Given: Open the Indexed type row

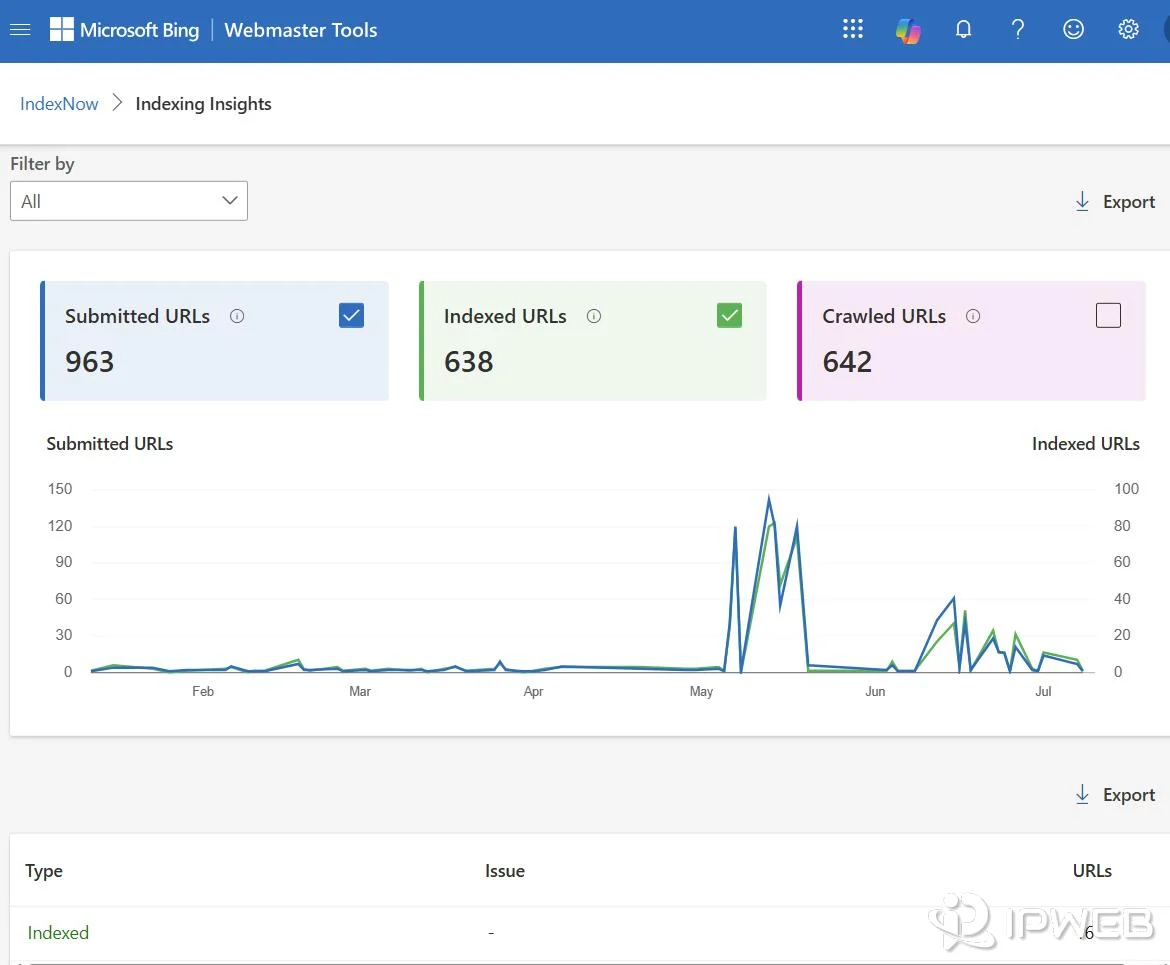Looking at the screenshot, I should pos(589,933).
